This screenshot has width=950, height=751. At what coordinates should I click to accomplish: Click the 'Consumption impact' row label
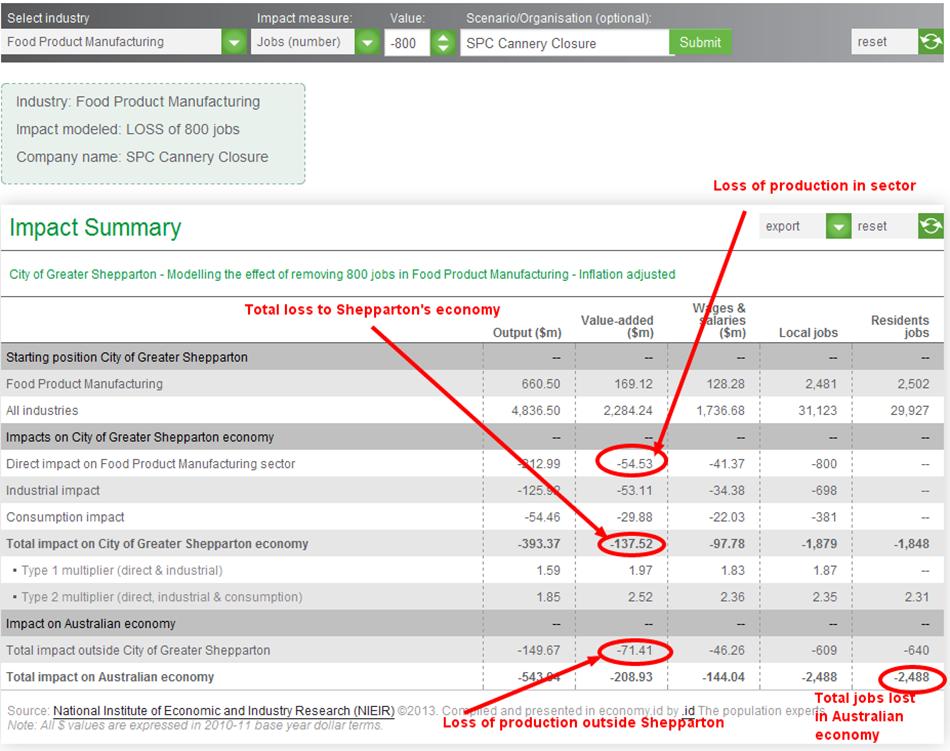point(65,517)
